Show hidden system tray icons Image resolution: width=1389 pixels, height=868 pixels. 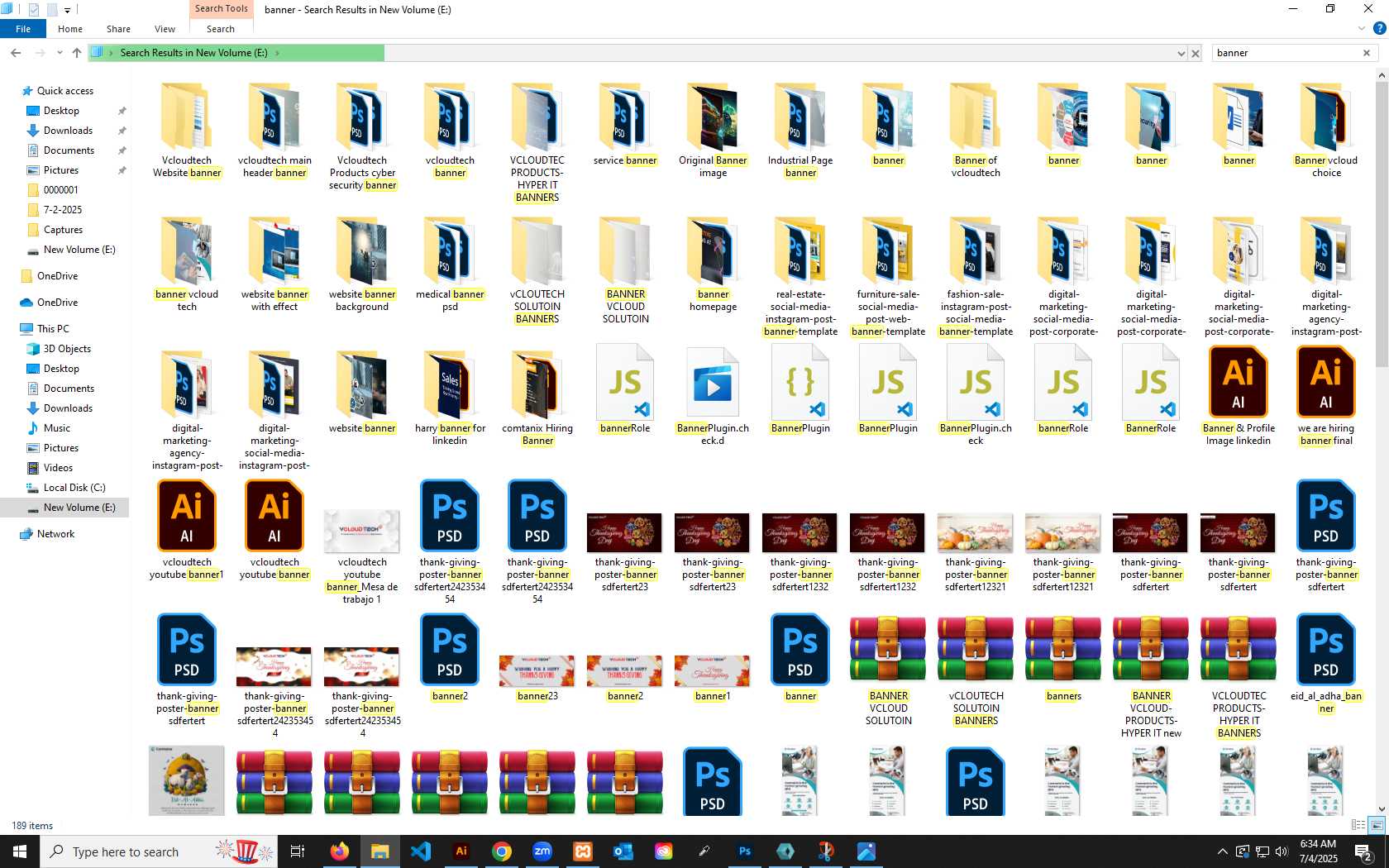(x=1222, y=851)
